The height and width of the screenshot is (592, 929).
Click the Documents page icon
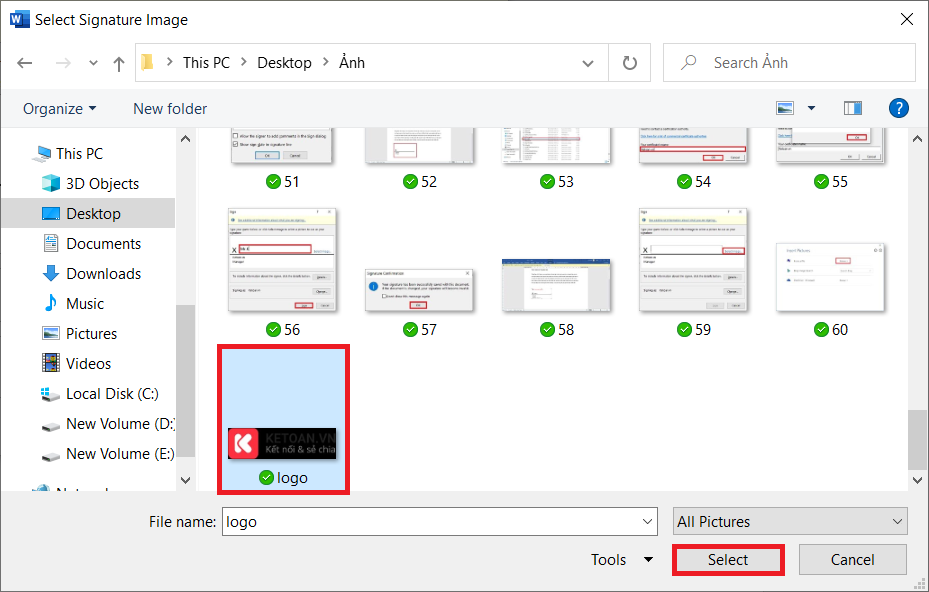(51, 243)
